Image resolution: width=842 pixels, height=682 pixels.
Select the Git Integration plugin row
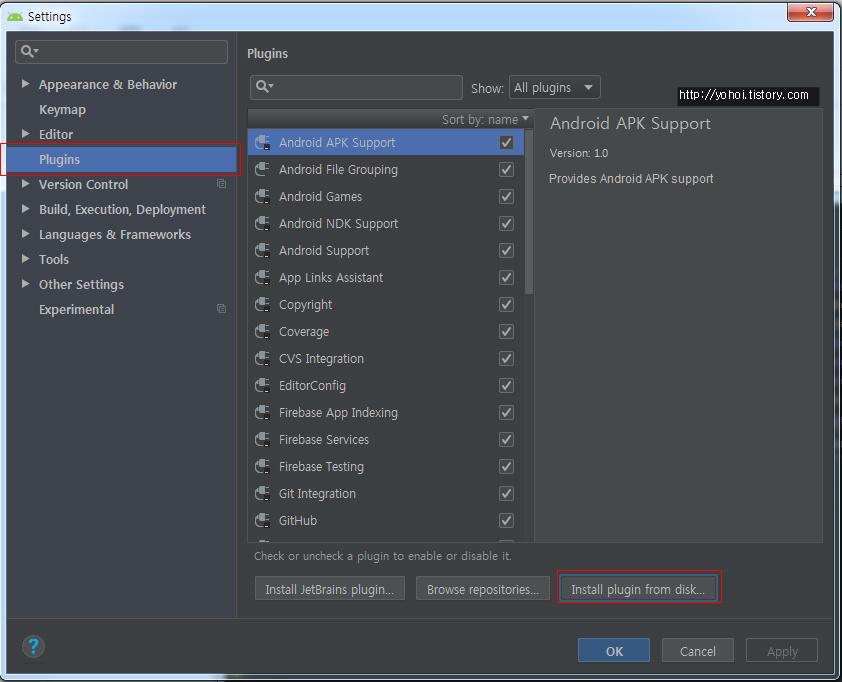tap(386, 494)
